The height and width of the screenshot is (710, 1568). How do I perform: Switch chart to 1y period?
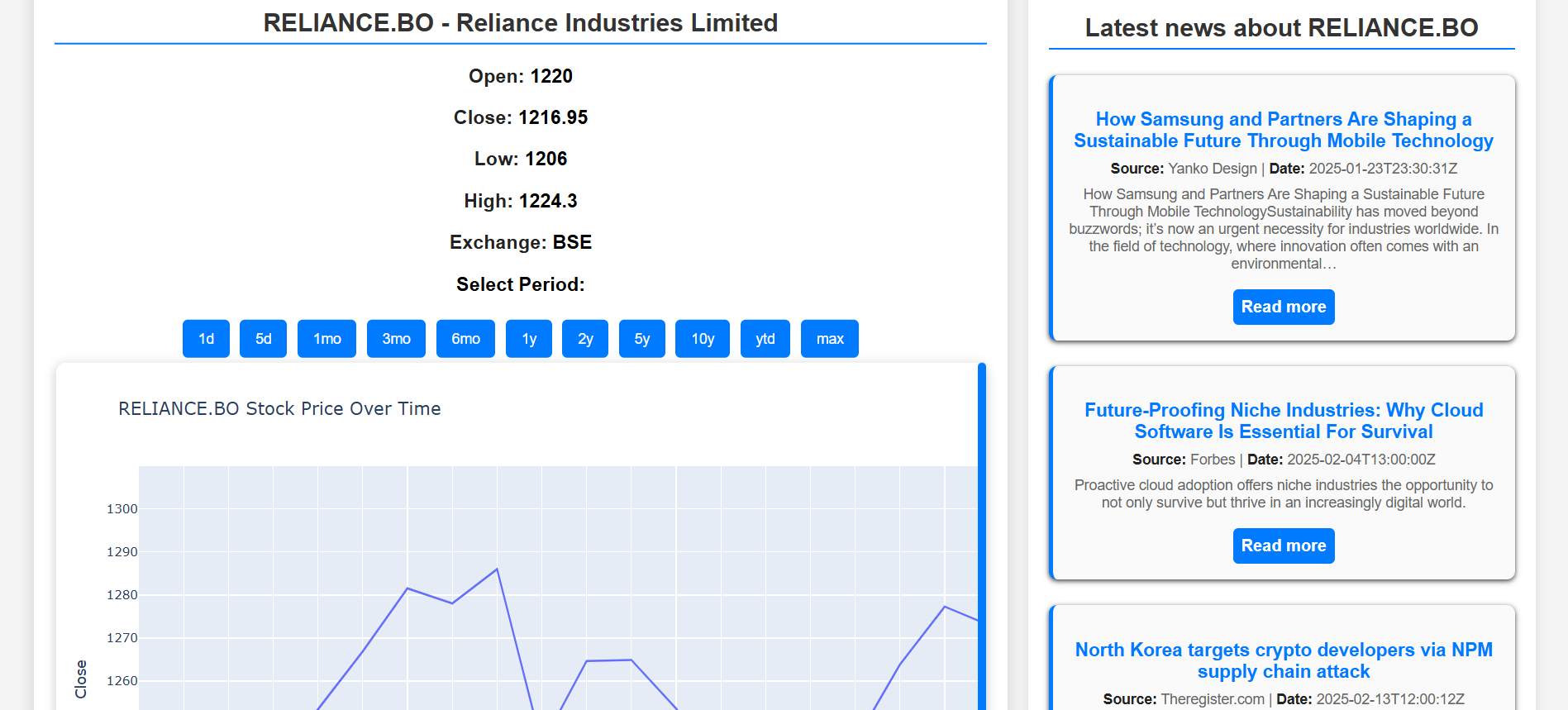(529, 339)
